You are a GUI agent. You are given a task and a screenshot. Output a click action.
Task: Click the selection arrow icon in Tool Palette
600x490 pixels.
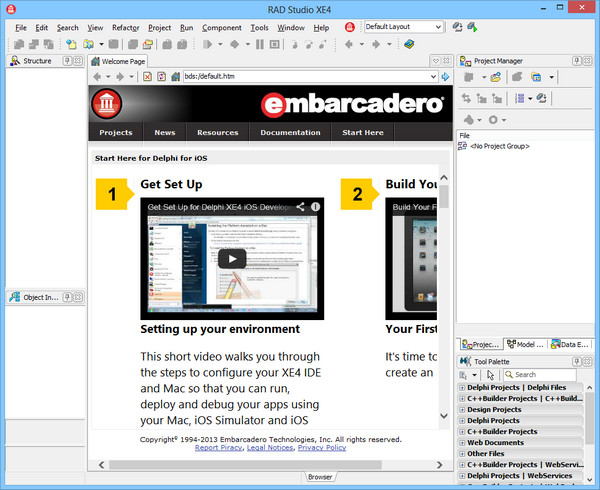pyautogui.click(x=491, y=375)
